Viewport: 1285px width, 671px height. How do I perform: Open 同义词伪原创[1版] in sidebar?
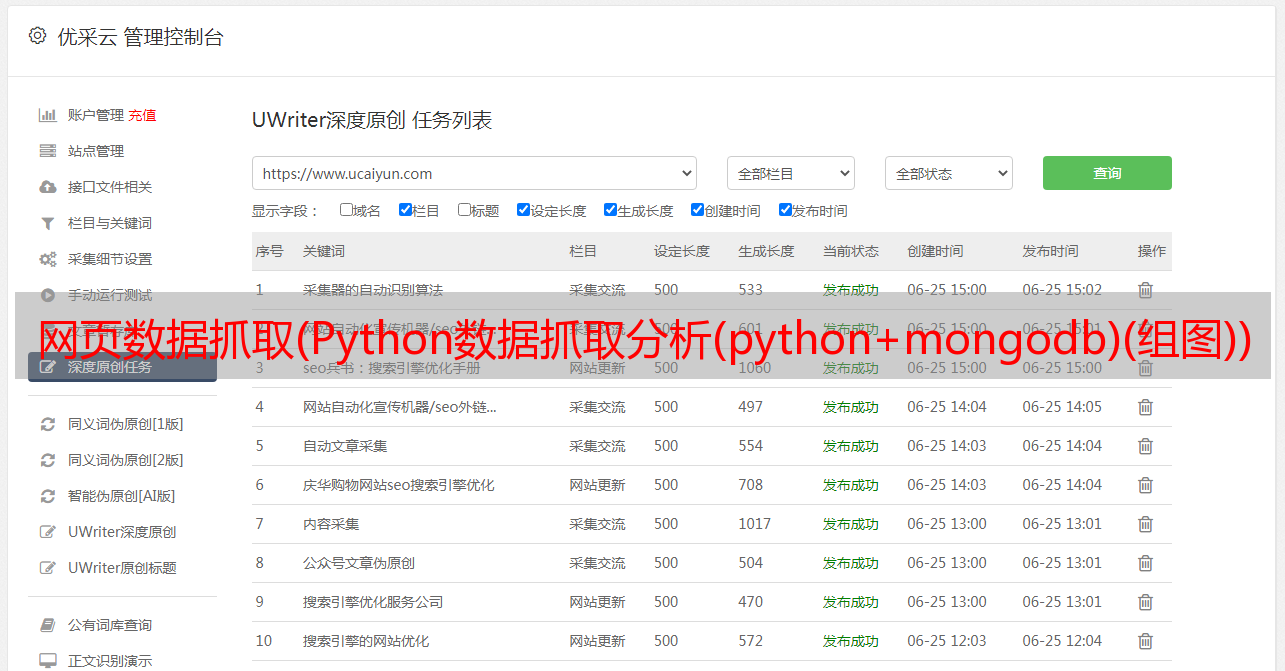(x=125, y=424)
